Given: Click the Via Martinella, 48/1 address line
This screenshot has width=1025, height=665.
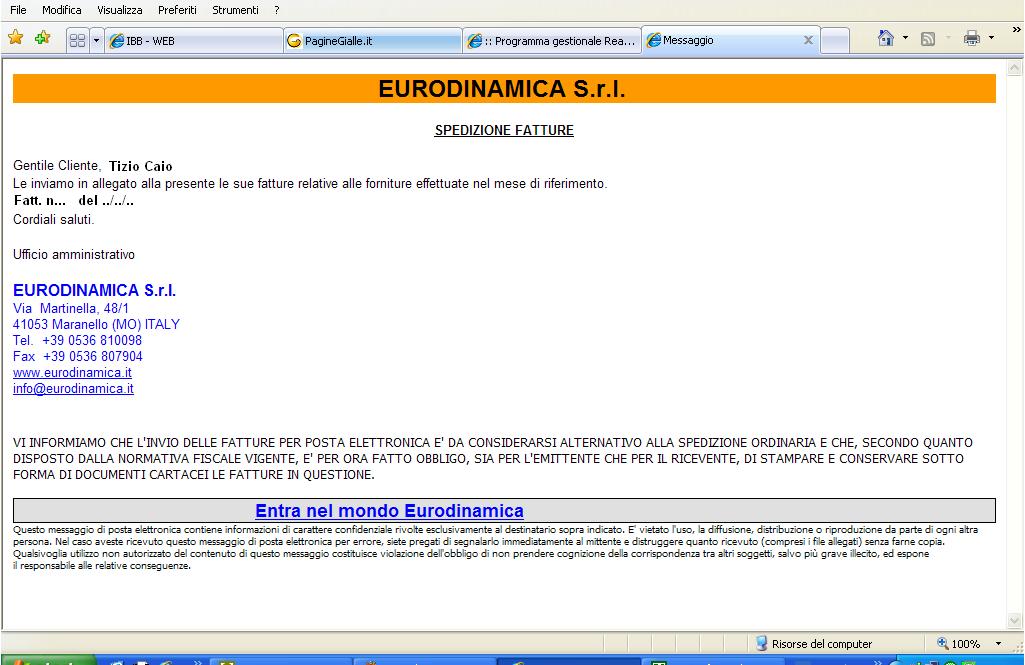Looking at the screenshot, I should (x=71, y=308).
